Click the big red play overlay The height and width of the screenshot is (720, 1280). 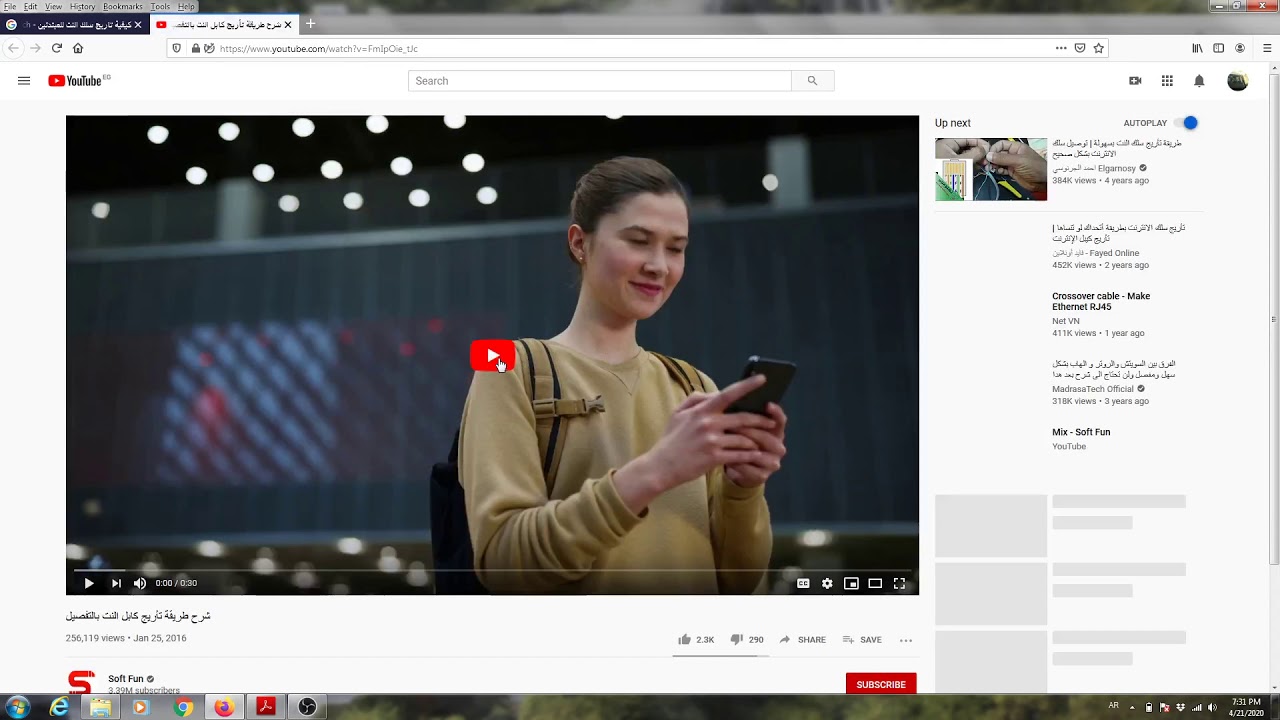(x=492, y=356)
